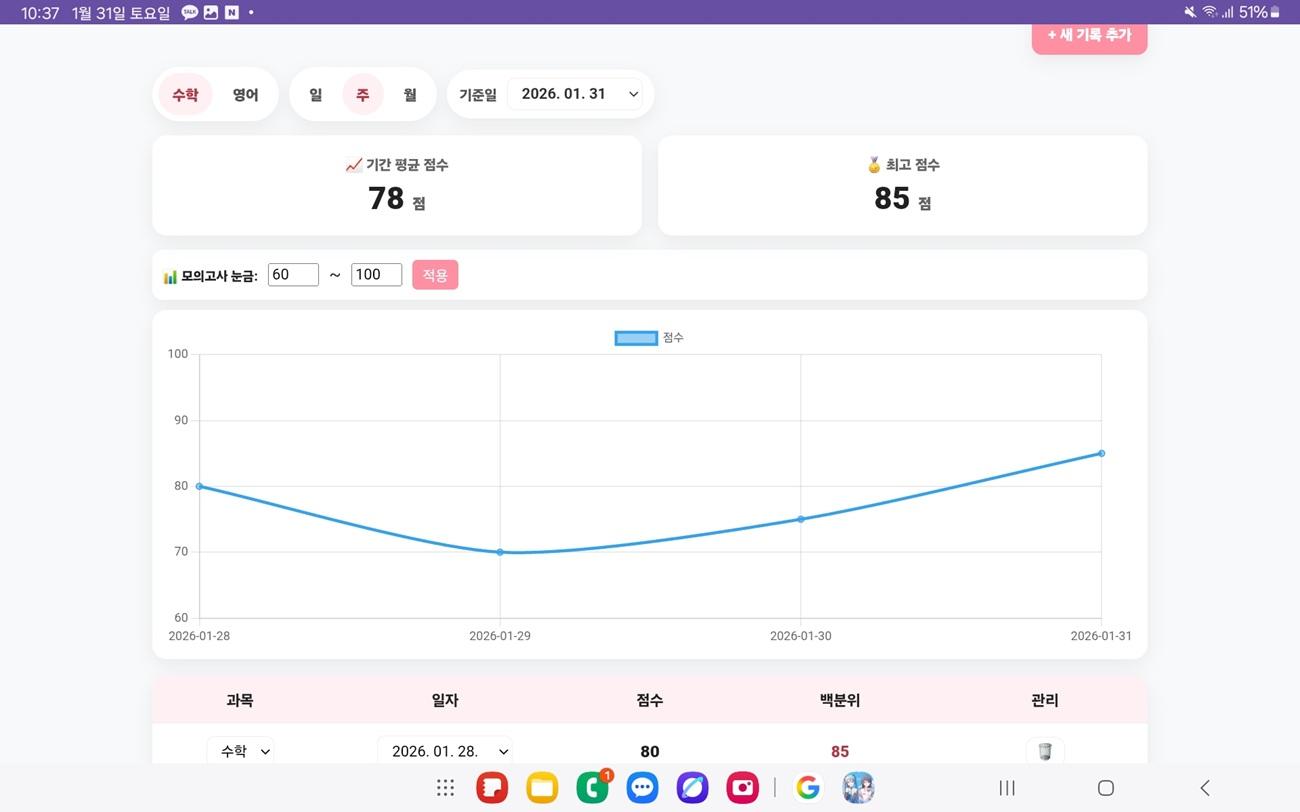Select the 일 daily period option
Viewport: 1300px width, 812px height.
(315, 94)
